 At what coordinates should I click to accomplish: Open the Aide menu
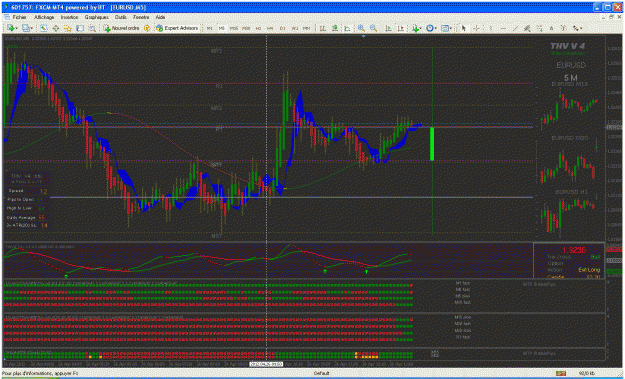pos(160,18)
